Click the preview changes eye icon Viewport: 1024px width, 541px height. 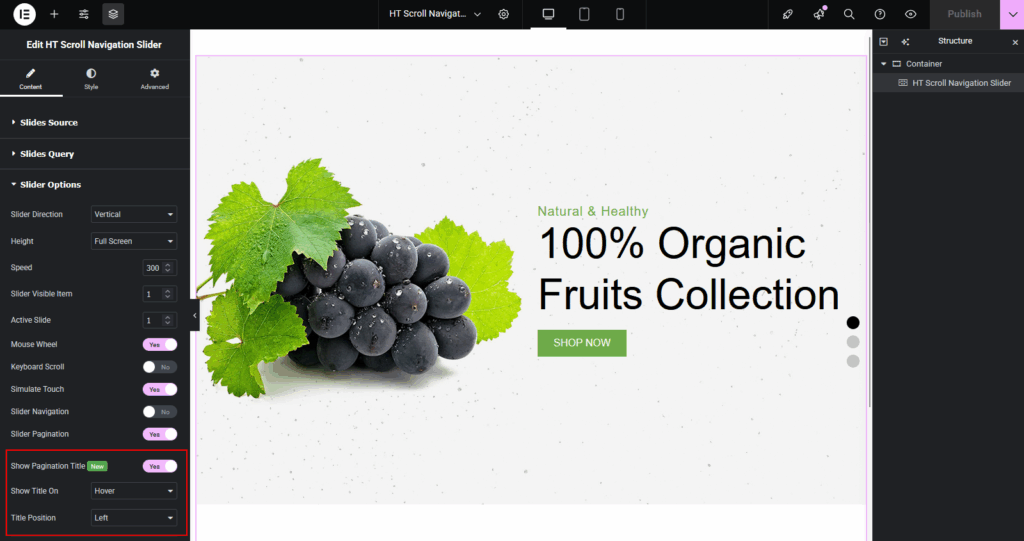coord(910,14)
